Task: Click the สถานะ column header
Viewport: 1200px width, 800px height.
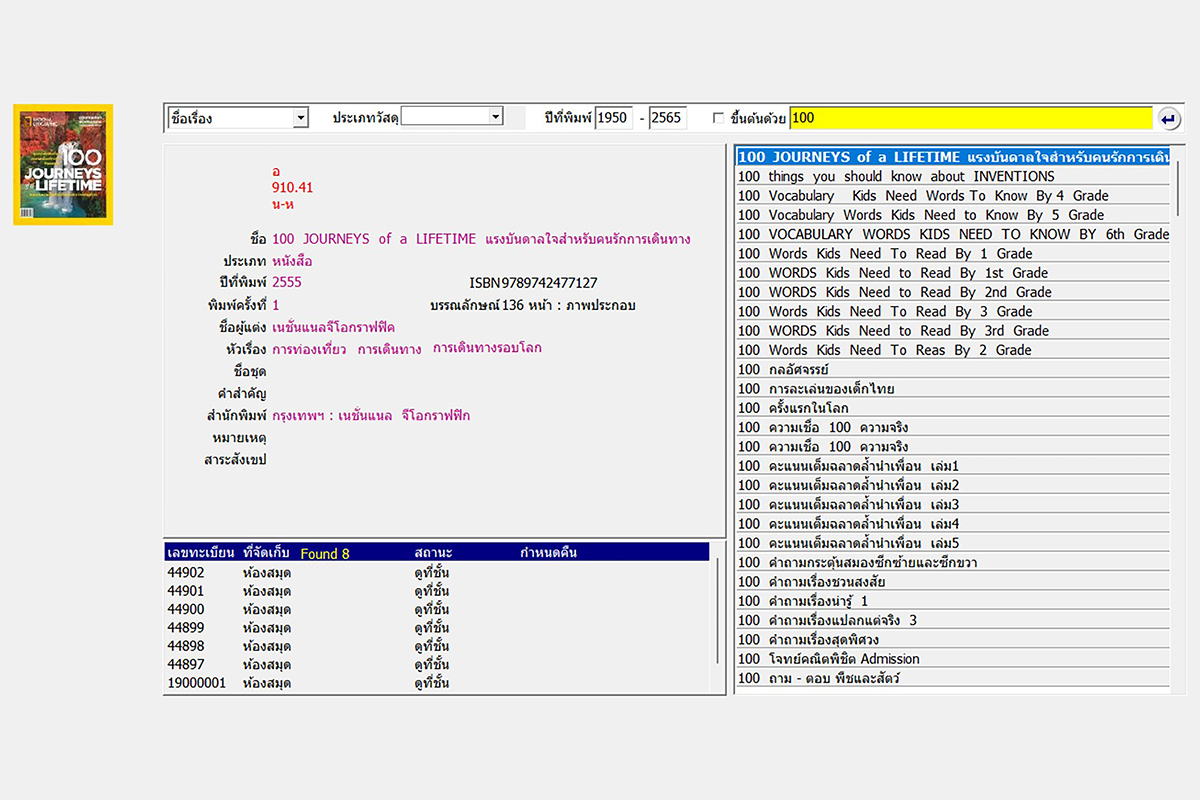Action: tap(433, 552)
